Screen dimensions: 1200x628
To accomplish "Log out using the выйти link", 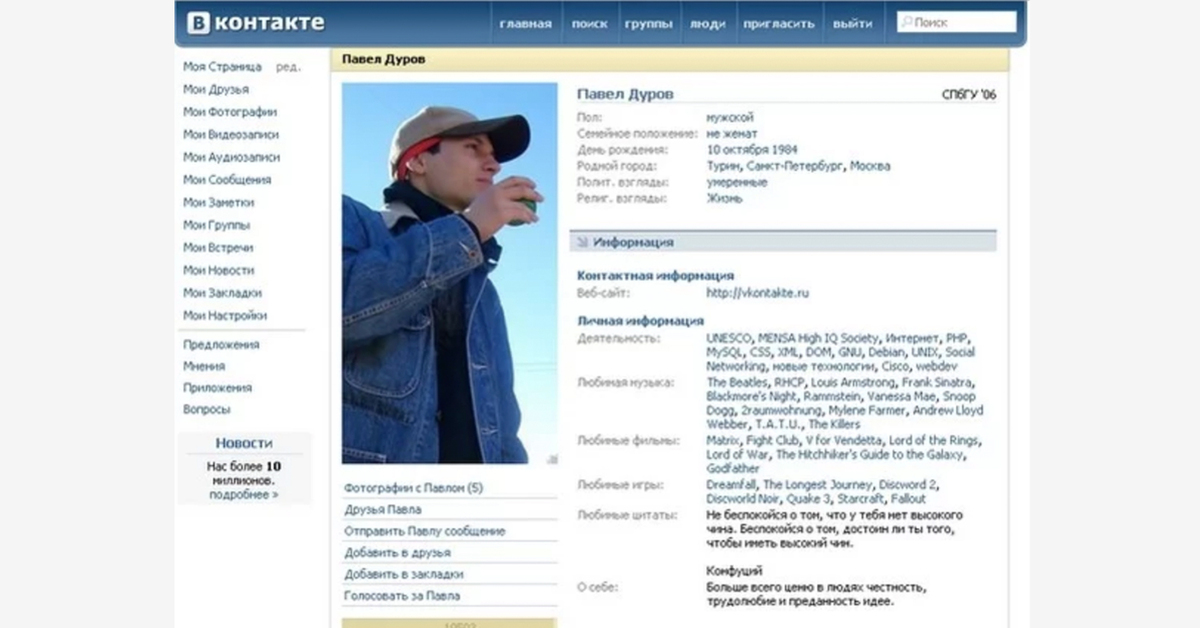I will coord(852,24).
